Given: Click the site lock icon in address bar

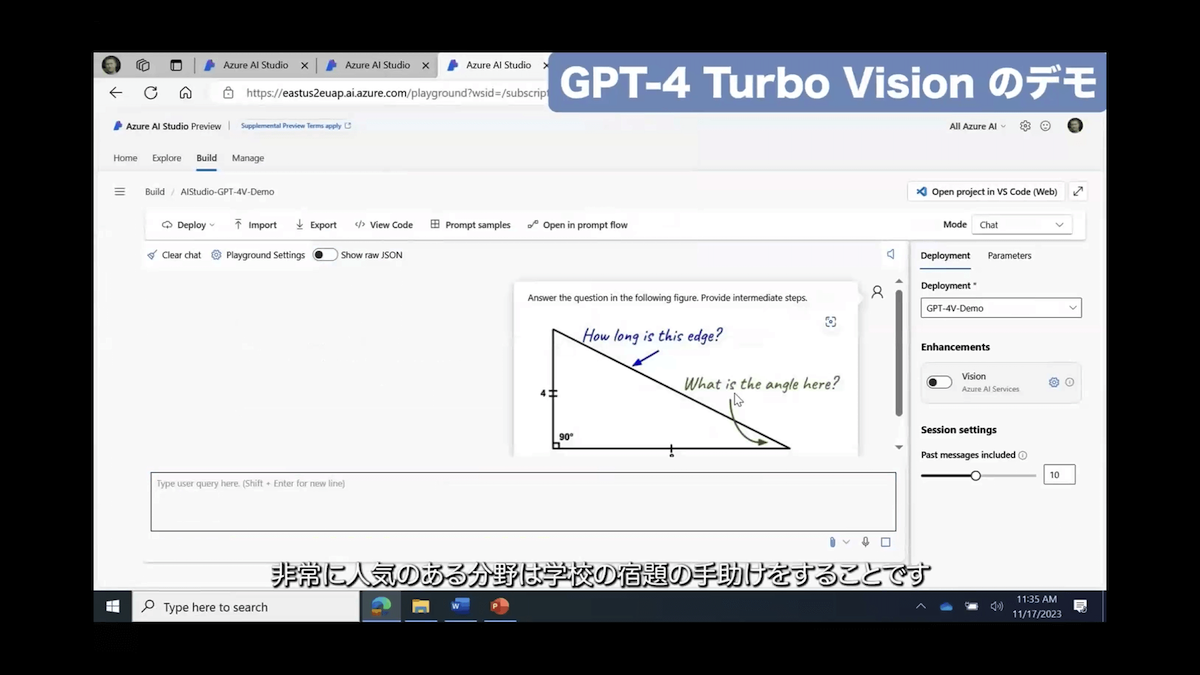Looking at the screenshot, I should coord(228,92).
